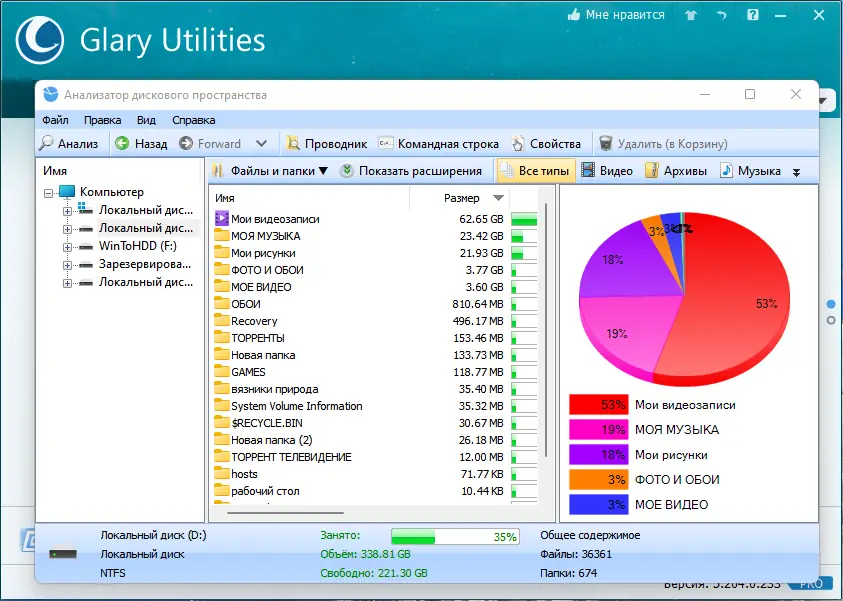The image size is (843, 601).
Task: Click the horizontal scrollbar of file list
Action: pos(285,513)
